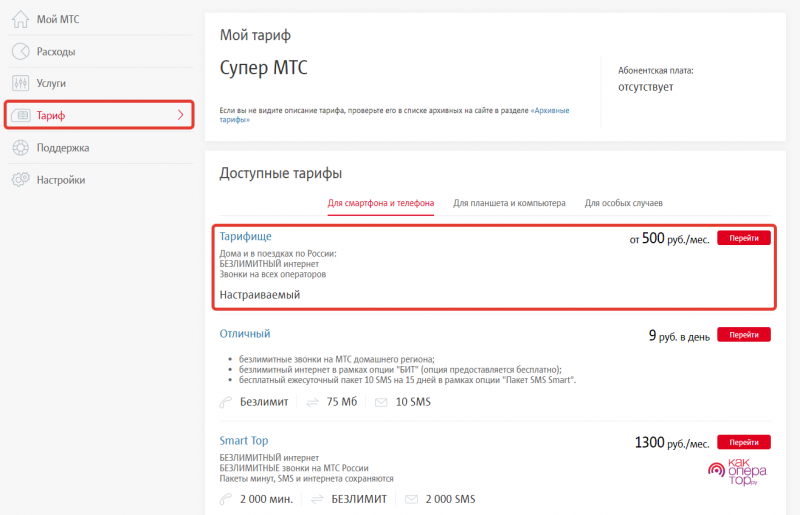Click the от 500 руб./мес. price
Screen dimensions: 800x515
669,238
